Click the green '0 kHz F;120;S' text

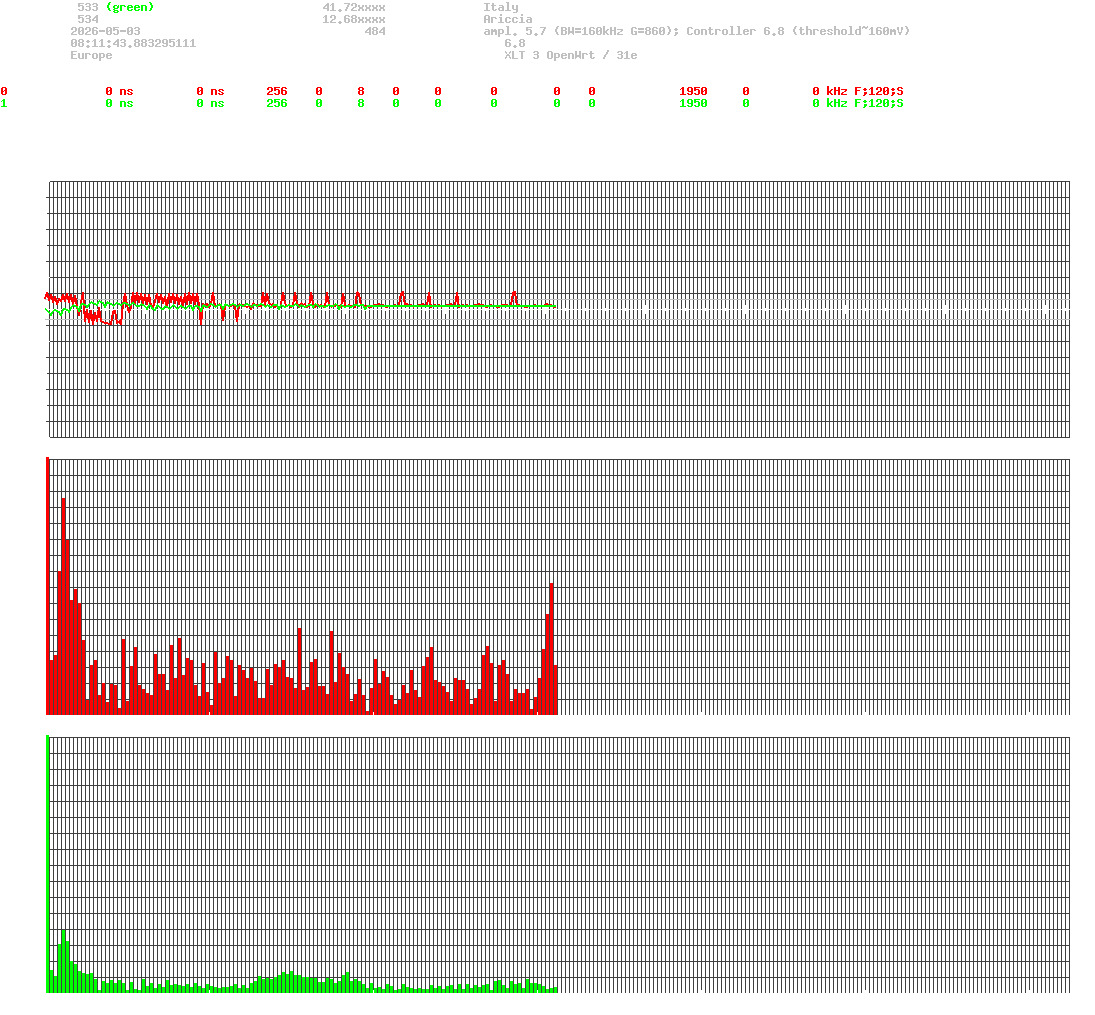coord(858,103)
